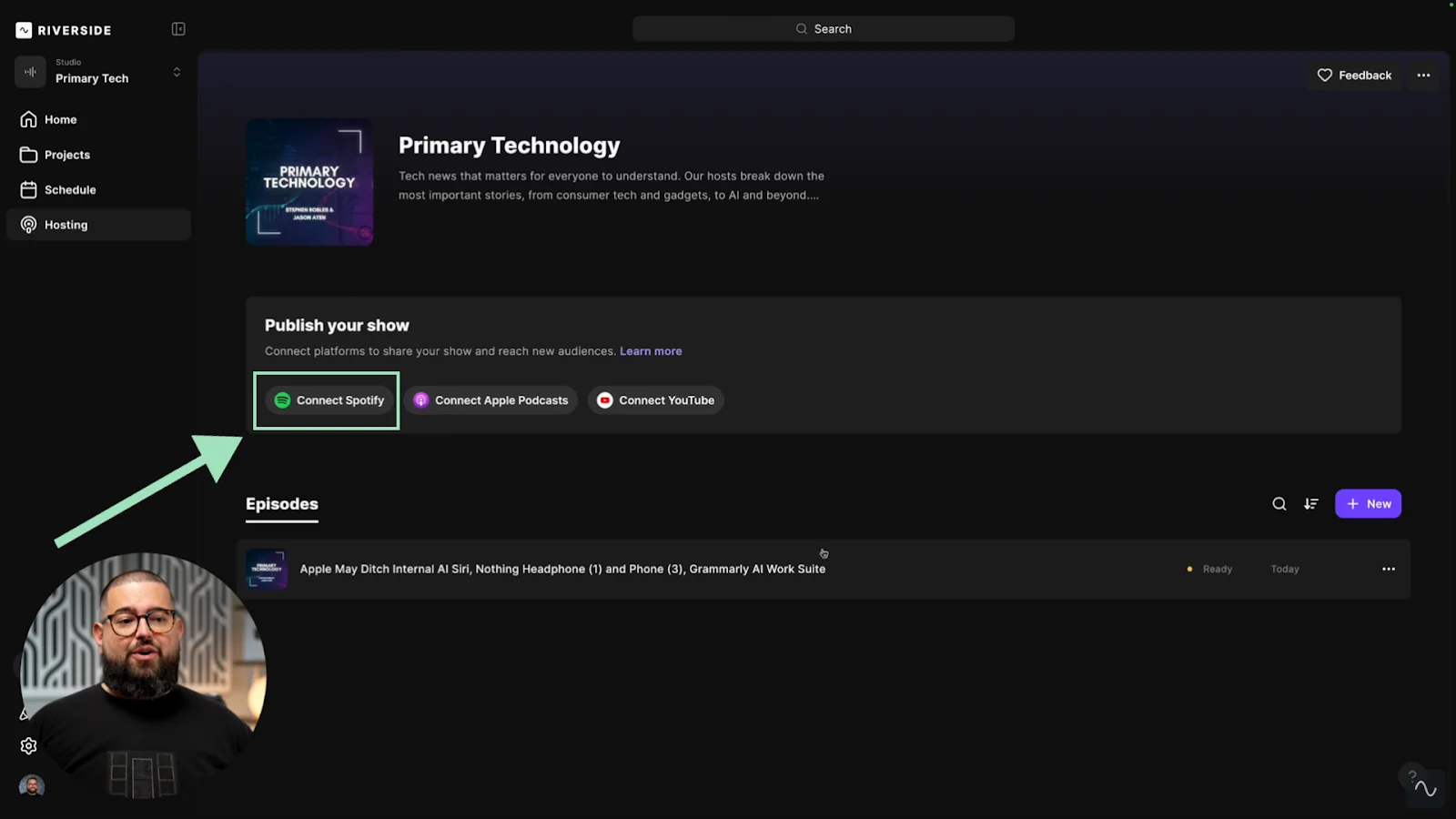1456x819 pixels.
Task: Click the Search field in the top bar
Action: pyautogui.click(x=824, y=29)
